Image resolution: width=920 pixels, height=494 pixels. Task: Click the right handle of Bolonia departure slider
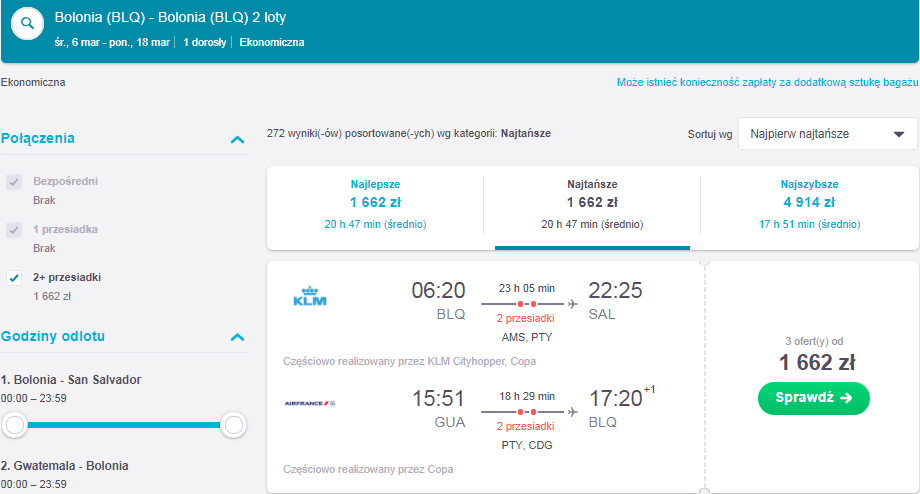coord(234,425)
